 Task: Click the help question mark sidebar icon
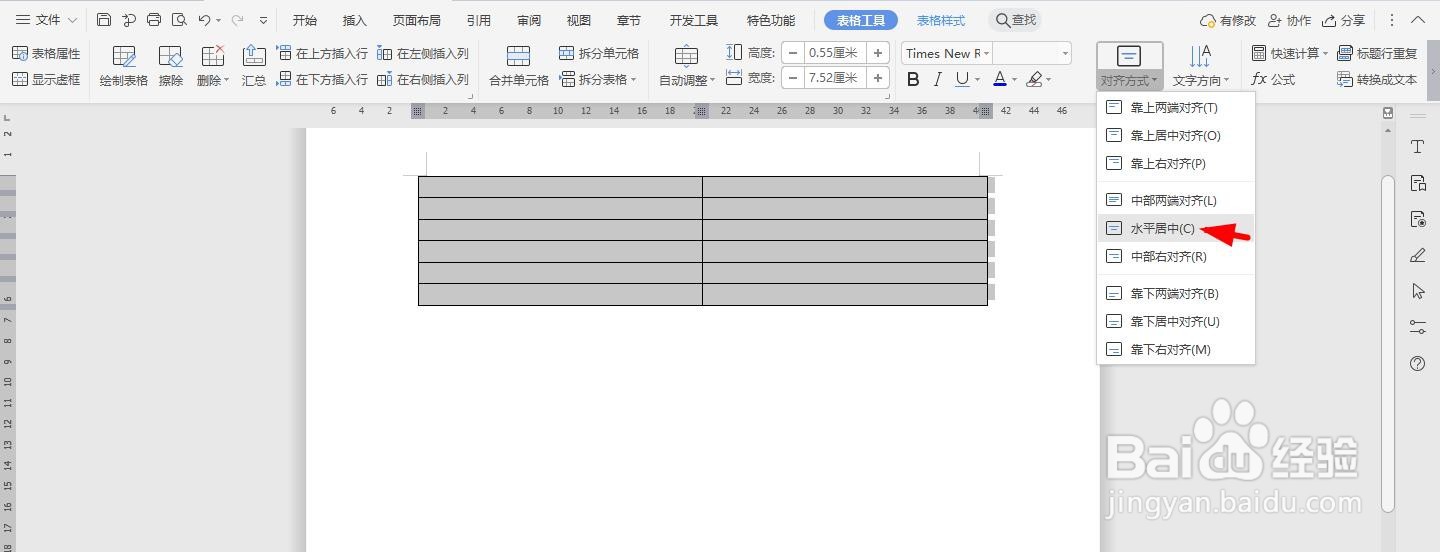(1417, 364)
